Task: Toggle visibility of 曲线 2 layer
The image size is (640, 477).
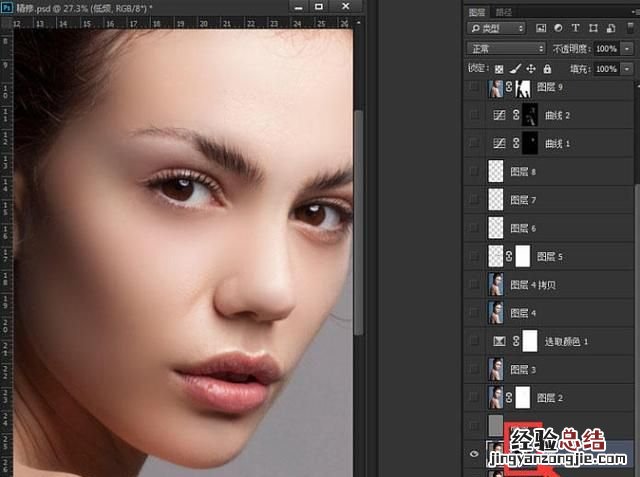Action: tap(474, 116)
